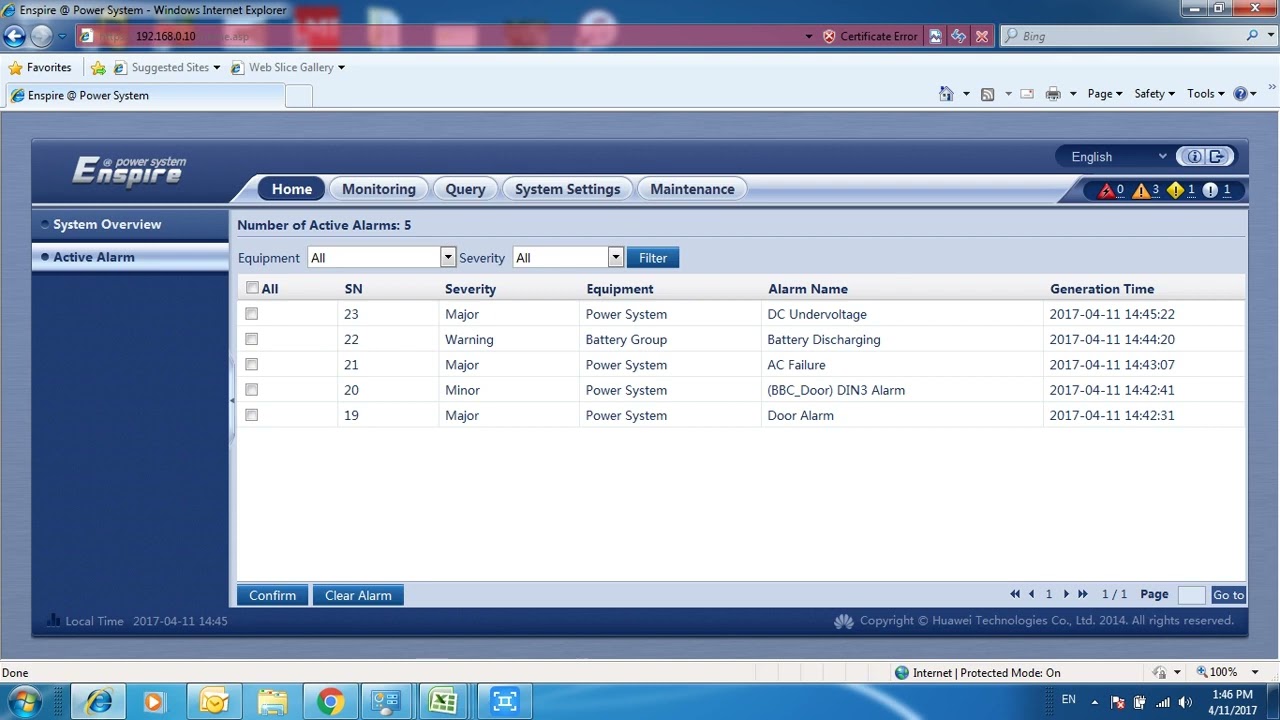Check the Door Alarm row checkbox
Viewport: 1280px width, 720px height.
coord(252,415)
